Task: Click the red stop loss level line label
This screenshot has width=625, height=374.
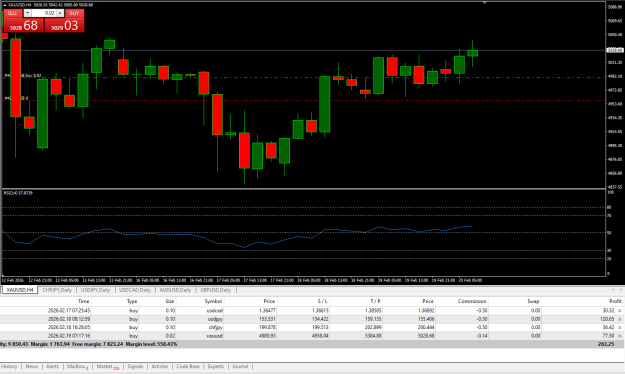Action: pos(17,98)
